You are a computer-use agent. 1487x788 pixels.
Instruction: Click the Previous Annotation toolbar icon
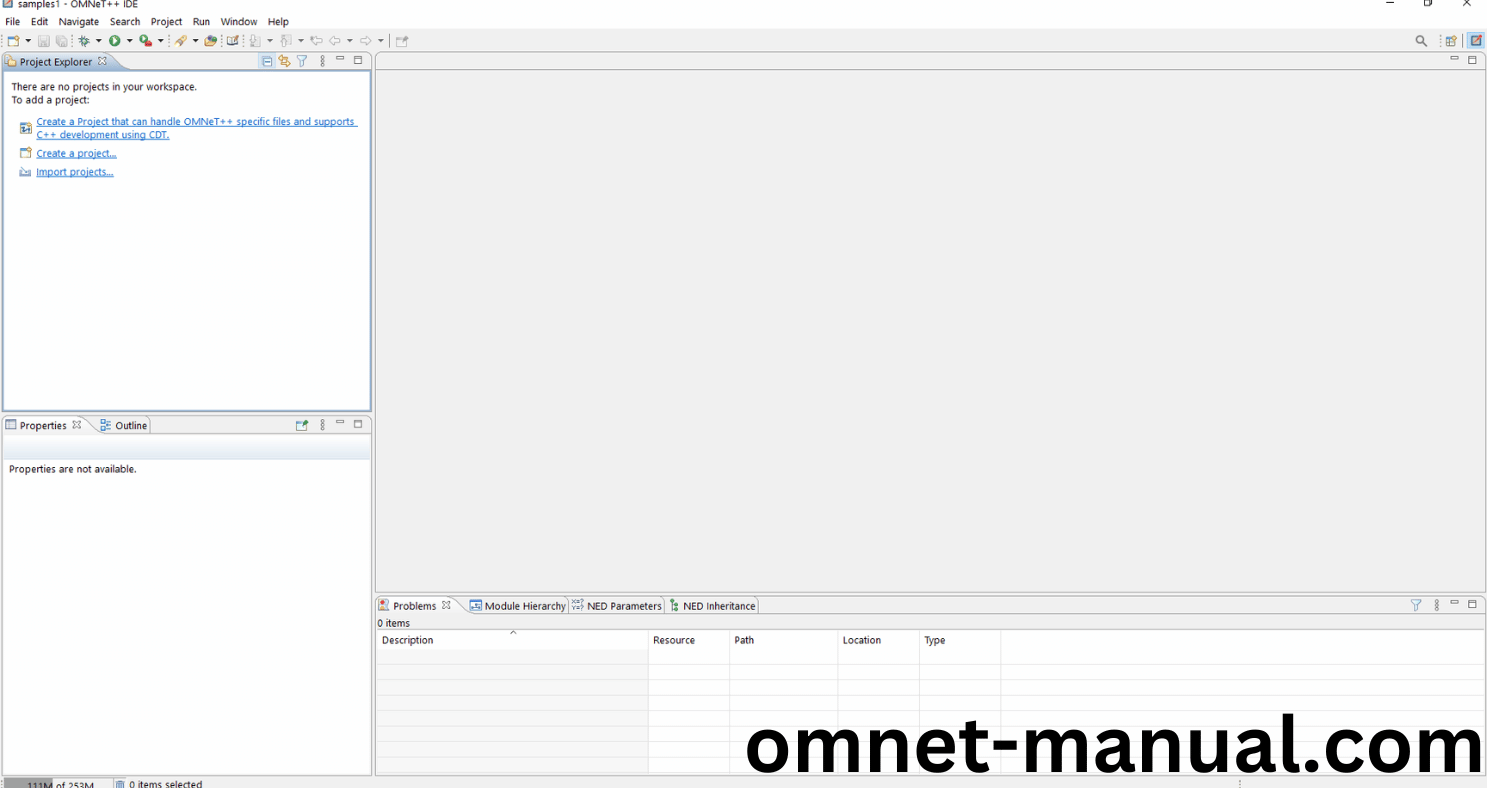click(286, 41)
